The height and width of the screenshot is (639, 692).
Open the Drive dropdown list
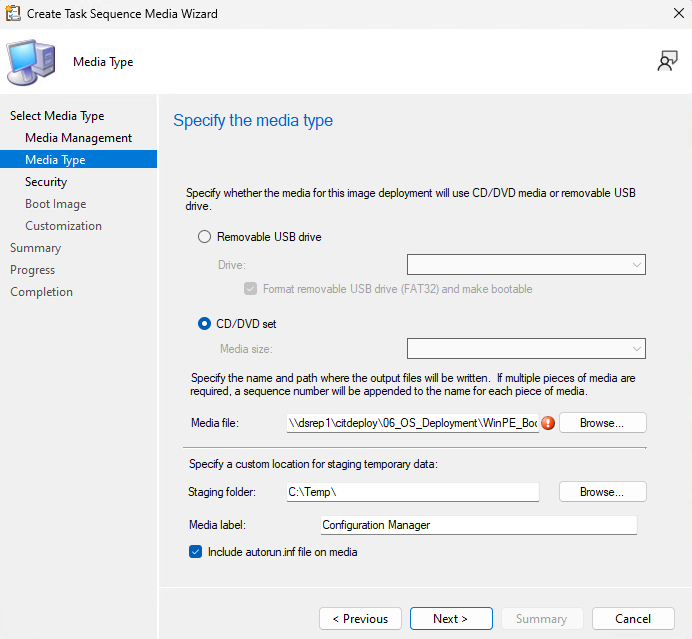click(x=526, y=265)
